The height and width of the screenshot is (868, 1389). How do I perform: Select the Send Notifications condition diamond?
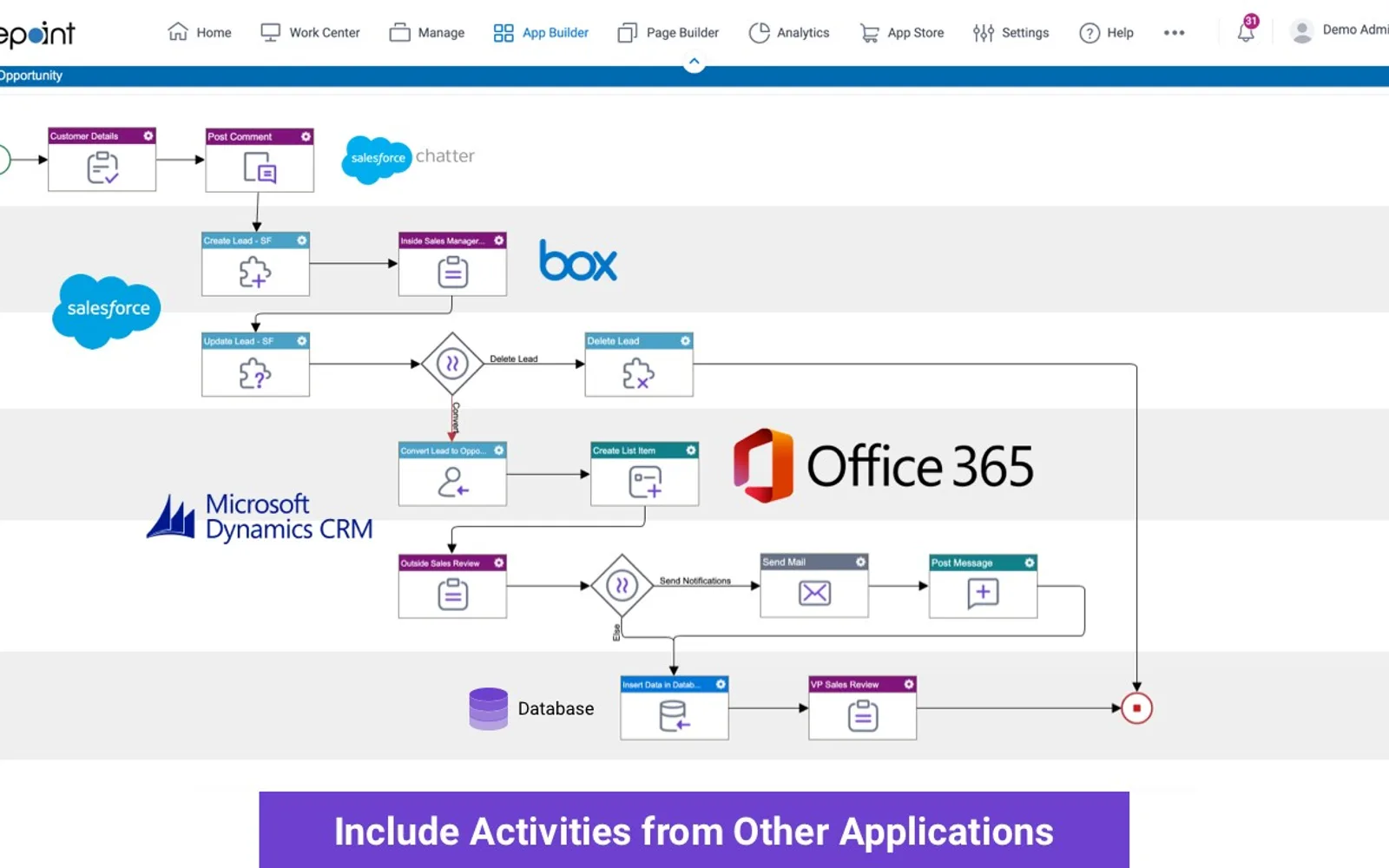pyautogui.click(x=622, y=586)
